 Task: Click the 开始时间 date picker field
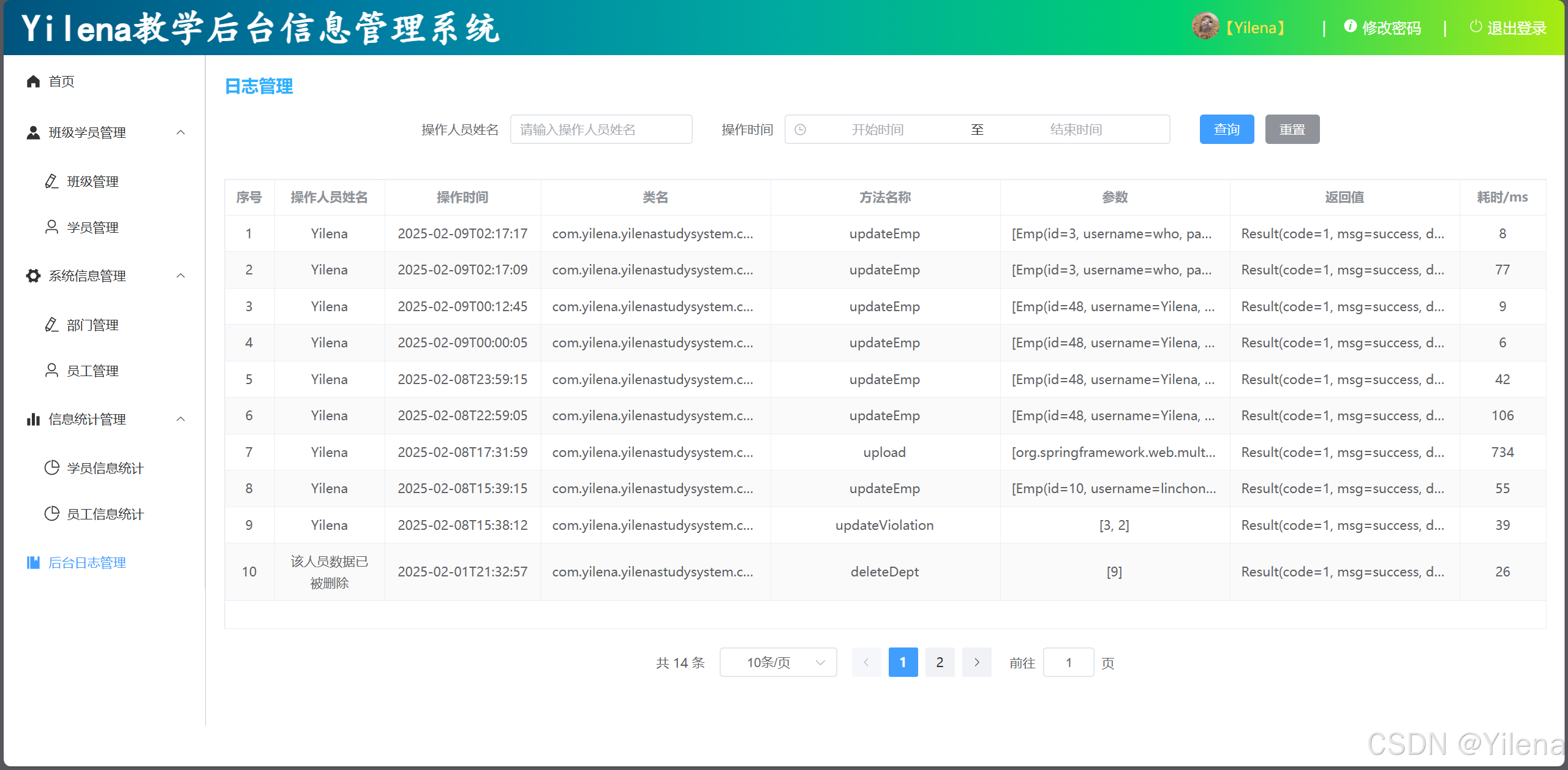tap(877, 129)
